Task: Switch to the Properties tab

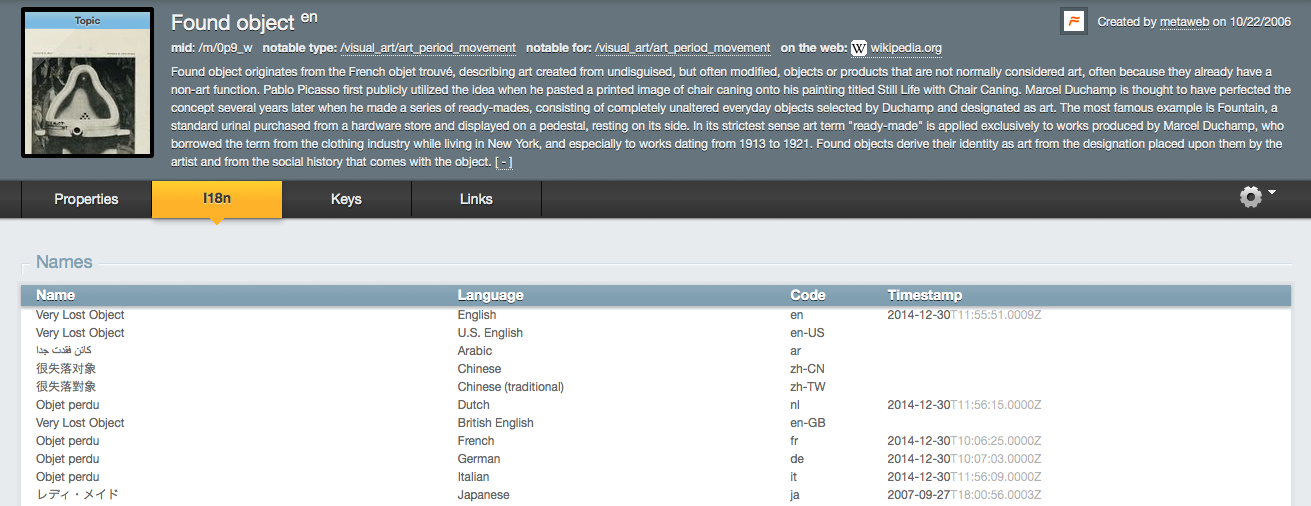Action: [86, 199]
